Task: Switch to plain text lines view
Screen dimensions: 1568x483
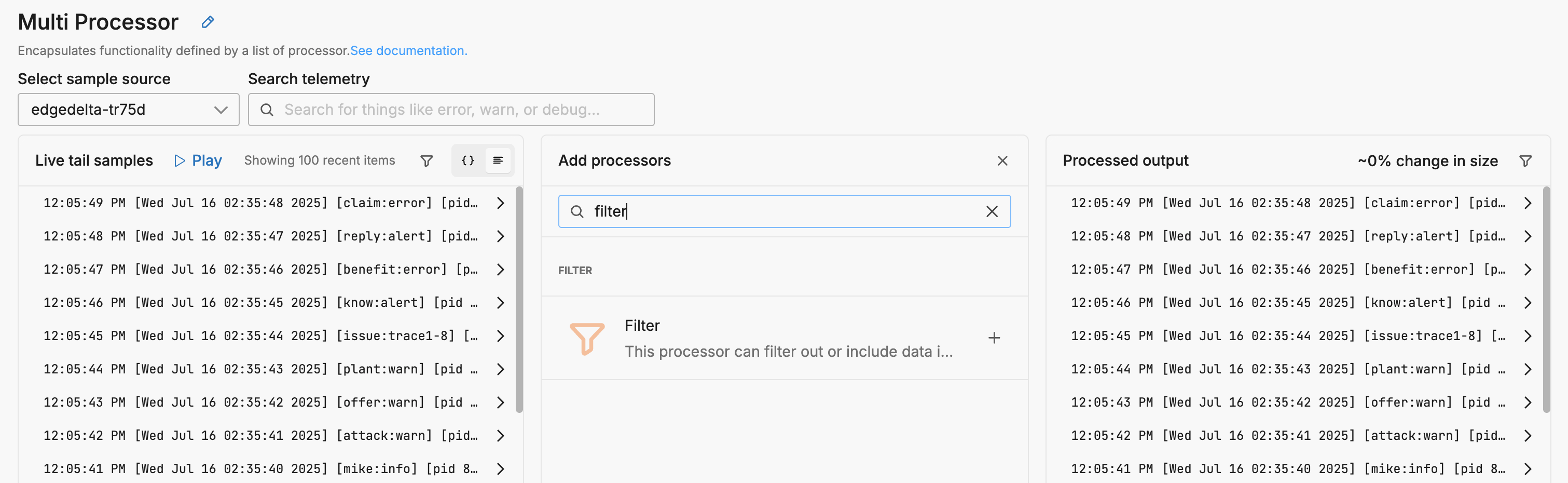Action: click(x=498, y=160)
